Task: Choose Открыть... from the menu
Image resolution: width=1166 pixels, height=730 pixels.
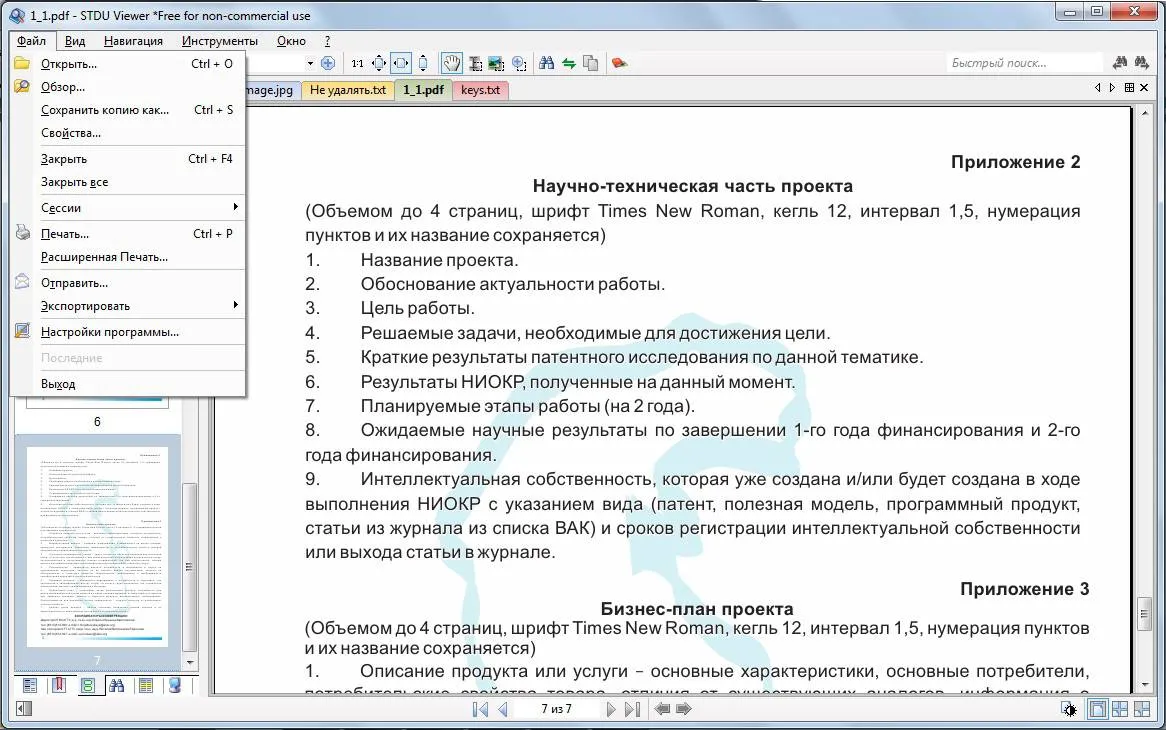Action: (127, 64)
